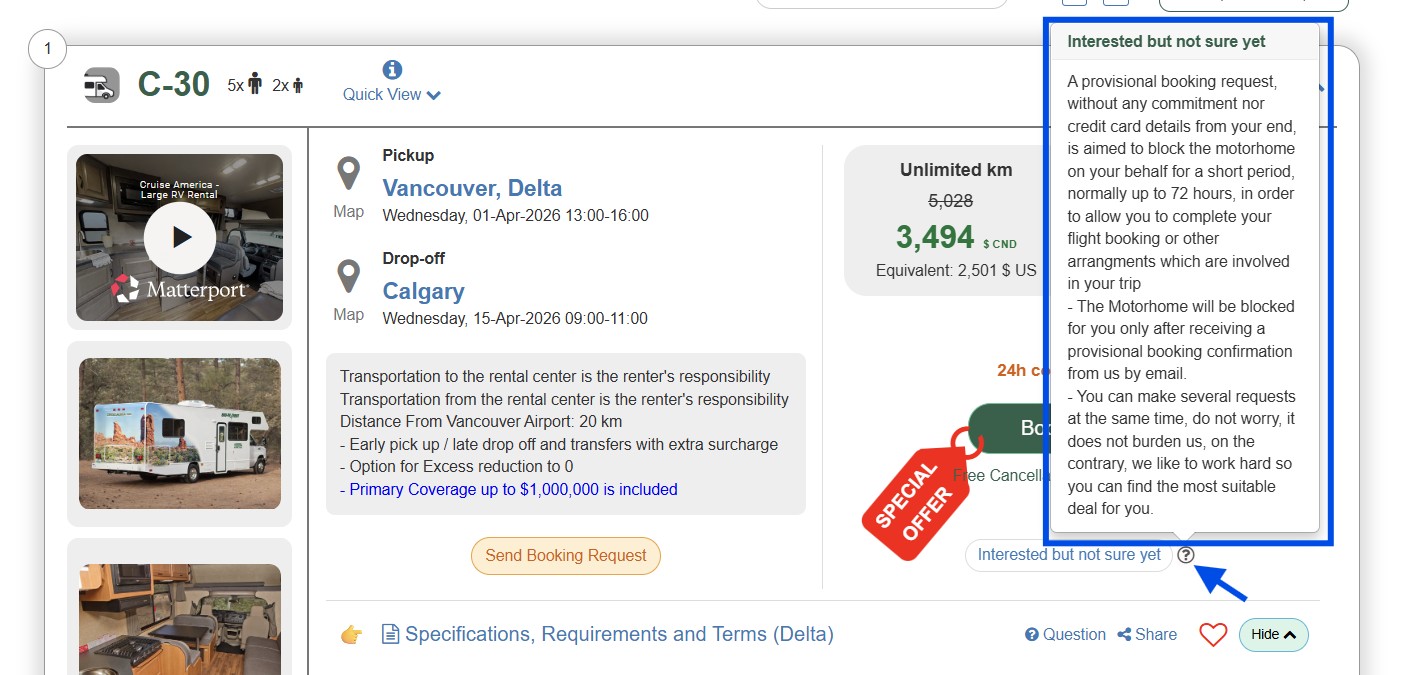Screen dimensions: 1404x675
Task: Click the pointing hand icon
Action: (351, 634)
